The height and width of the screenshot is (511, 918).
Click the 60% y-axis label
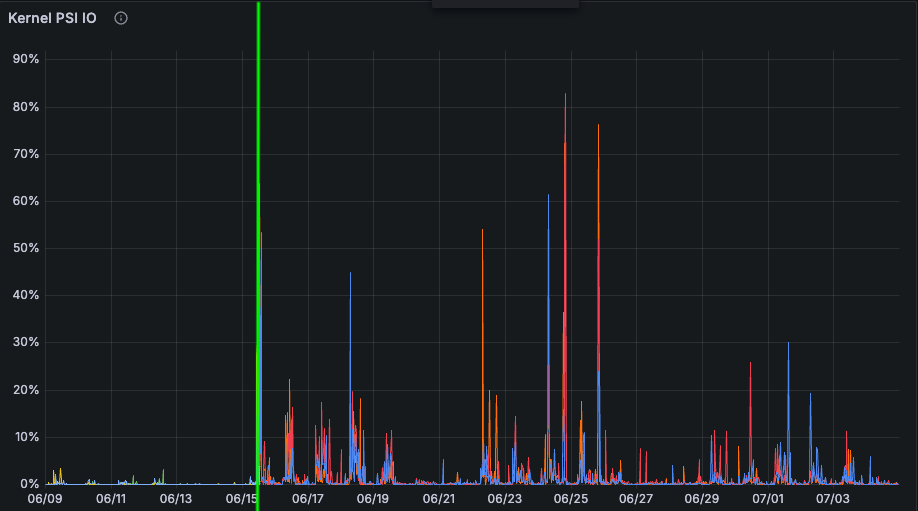click(x=26, y=201)
